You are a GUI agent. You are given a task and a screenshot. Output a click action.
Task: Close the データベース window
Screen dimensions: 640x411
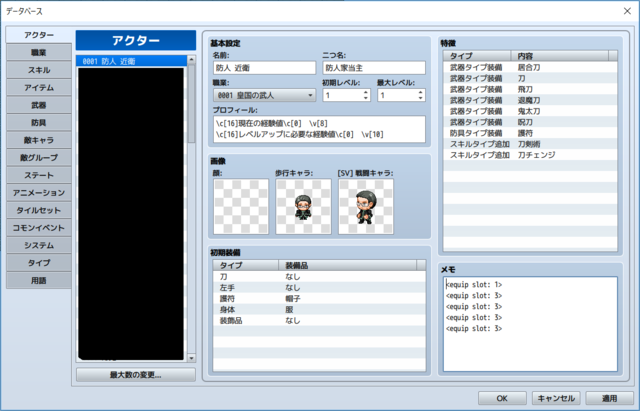(x=627, y=11)
